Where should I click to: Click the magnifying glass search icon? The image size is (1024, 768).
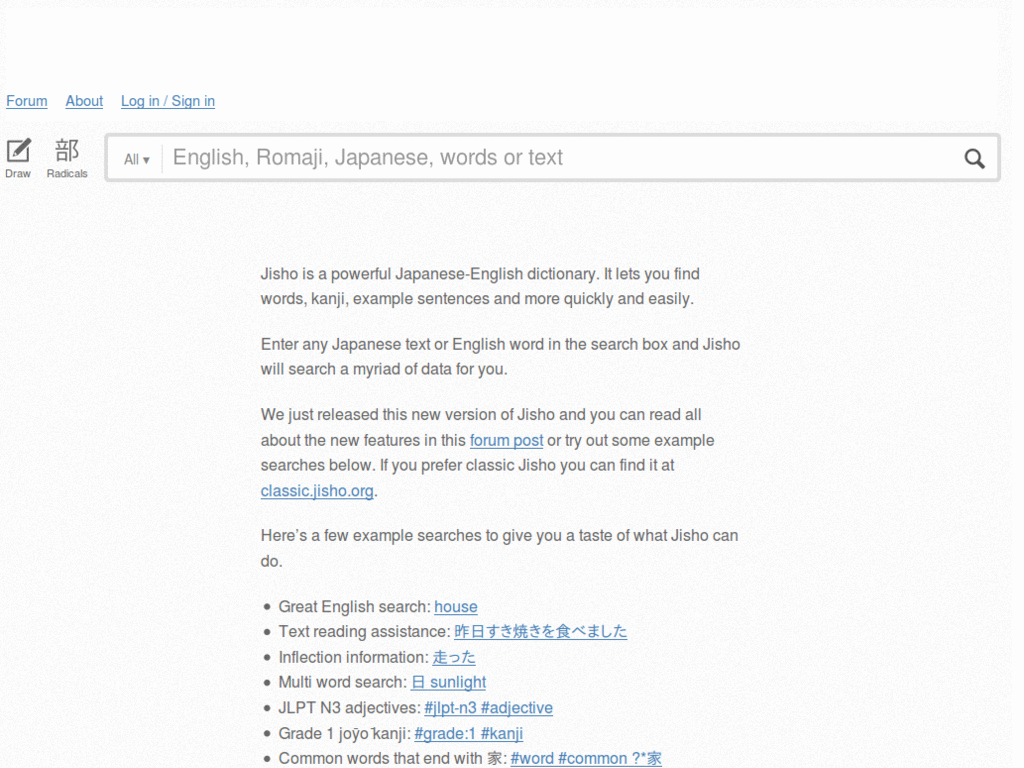974,158
